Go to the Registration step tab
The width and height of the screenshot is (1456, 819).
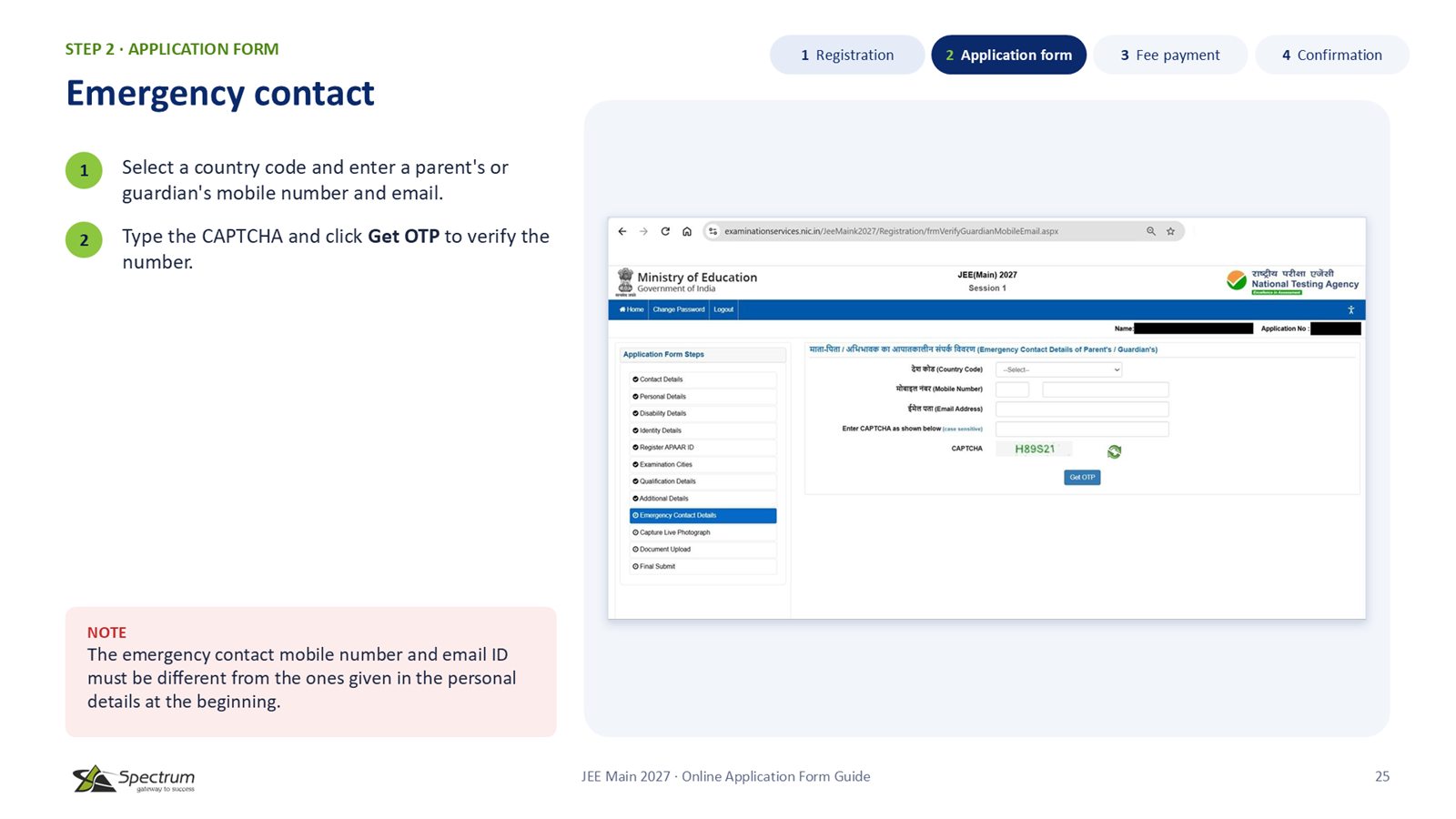pyautogui.click(x=847, y=55)
